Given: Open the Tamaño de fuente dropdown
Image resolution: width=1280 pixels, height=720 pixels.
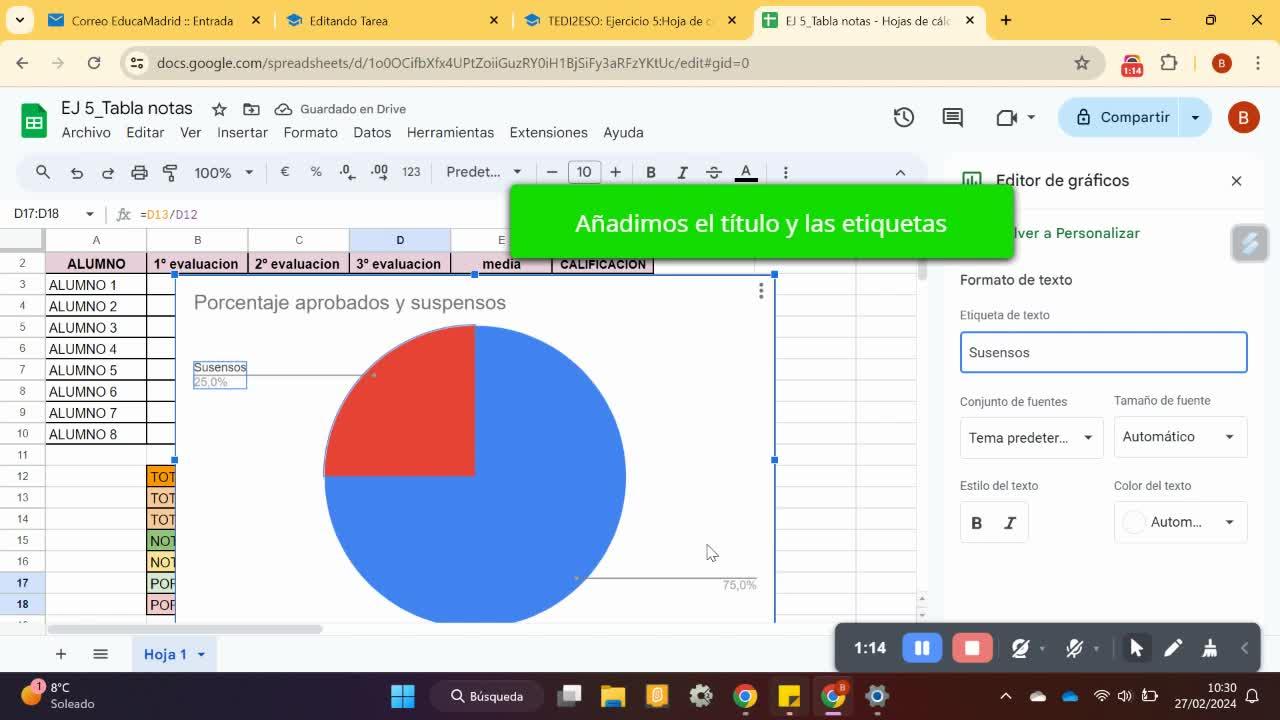Looking at the screenshot, I should coord(1180,437).
